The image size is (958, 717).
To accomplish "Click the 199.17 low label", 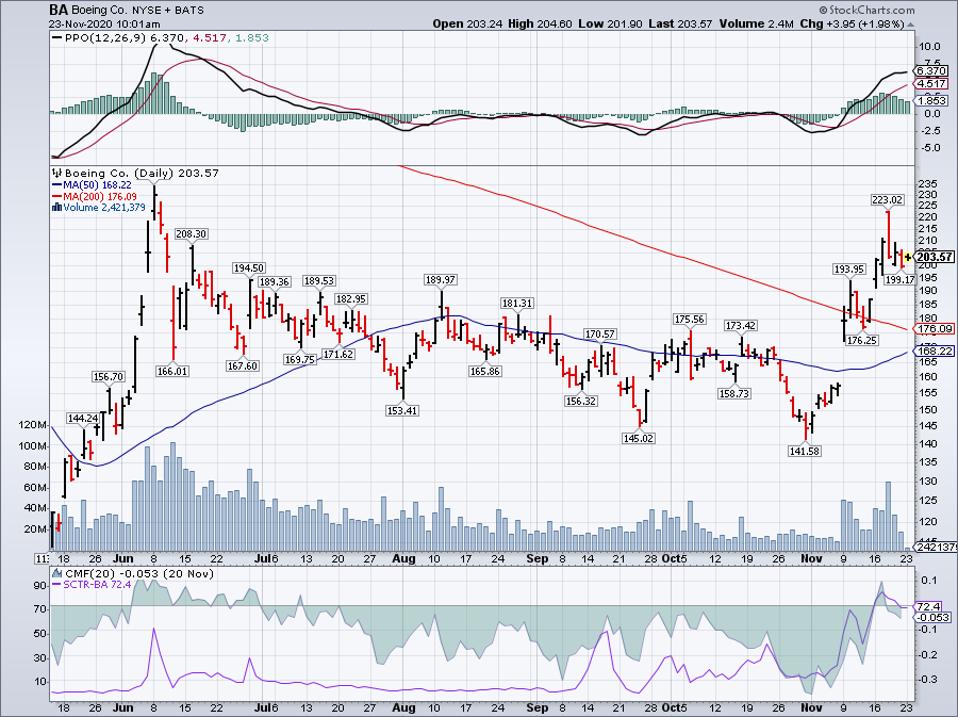I will [x=900, y=280].
